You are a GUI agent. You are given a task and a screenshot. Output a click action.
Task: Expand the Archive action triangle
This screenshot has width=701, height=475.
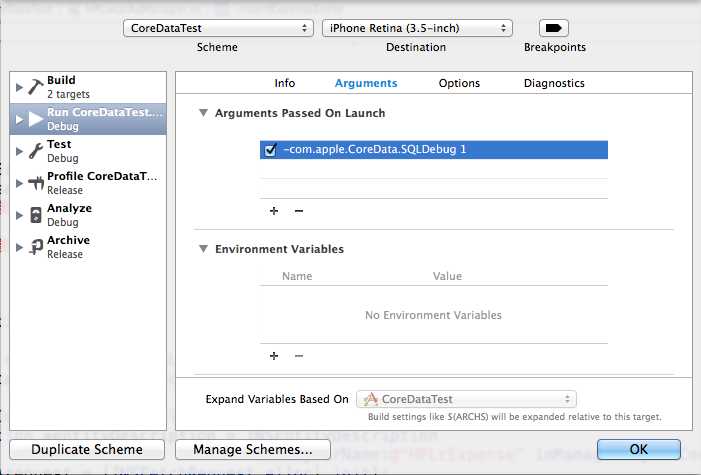pos(19,247)
